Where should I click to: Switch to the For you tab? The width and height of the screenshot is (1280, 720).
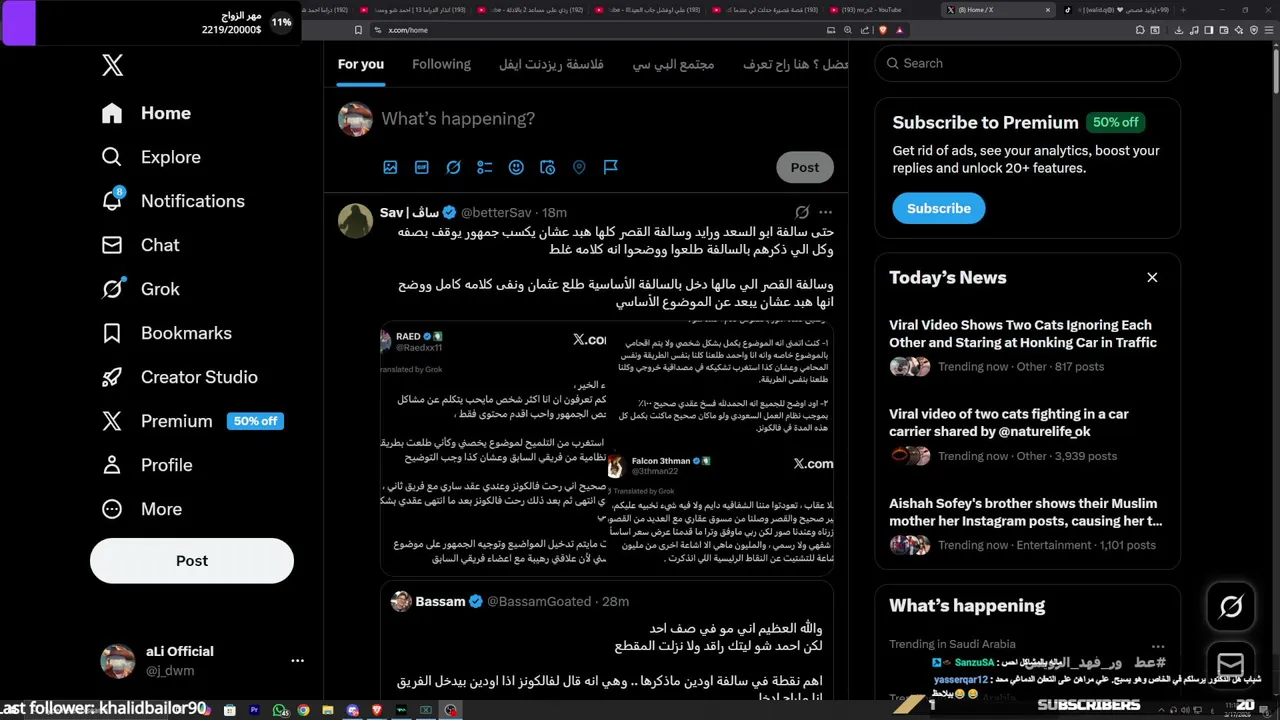coord(361,64)
